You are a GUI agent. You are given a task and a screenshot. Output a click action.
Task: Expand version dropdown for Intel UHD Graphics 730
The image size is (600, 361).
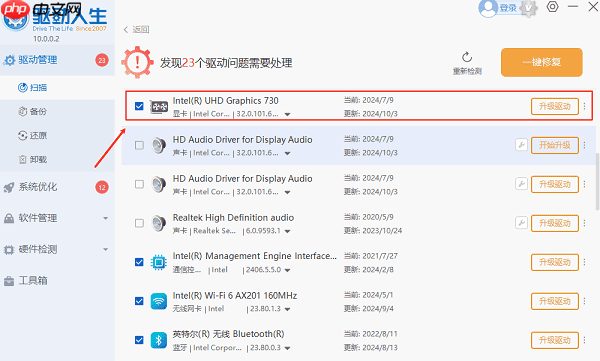coord(287,114)
